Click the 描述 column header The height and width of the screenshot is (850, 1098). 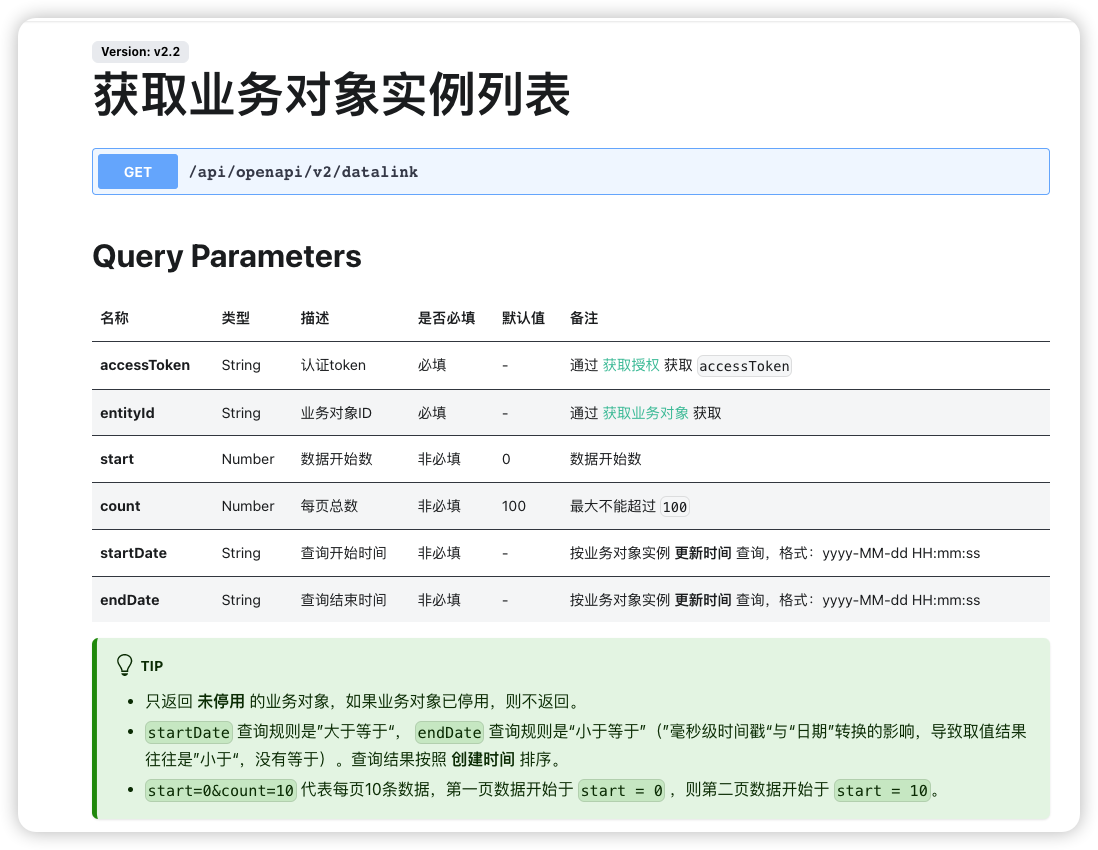point(315,318)
